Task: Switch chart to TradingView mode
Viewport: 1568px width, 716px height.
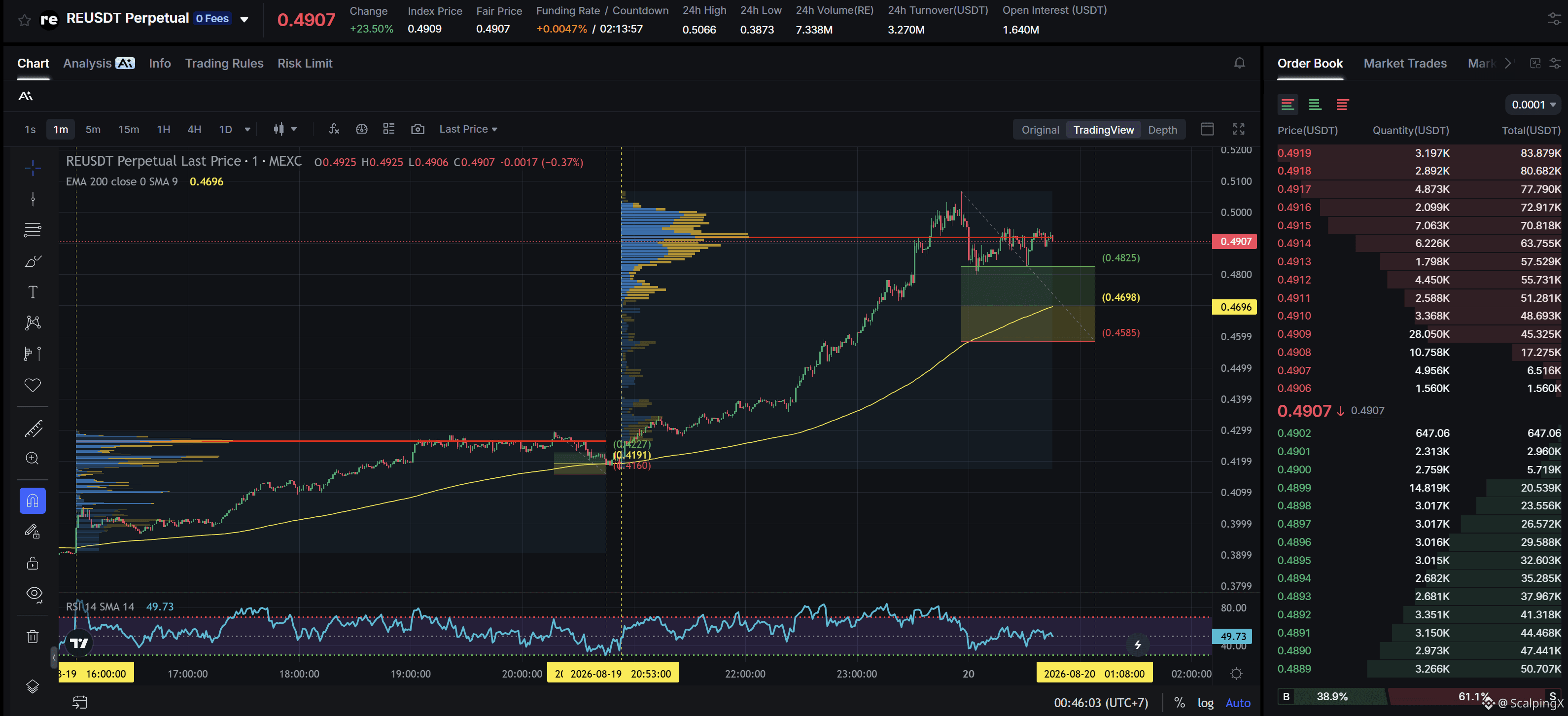Action: pos(1103,130)
